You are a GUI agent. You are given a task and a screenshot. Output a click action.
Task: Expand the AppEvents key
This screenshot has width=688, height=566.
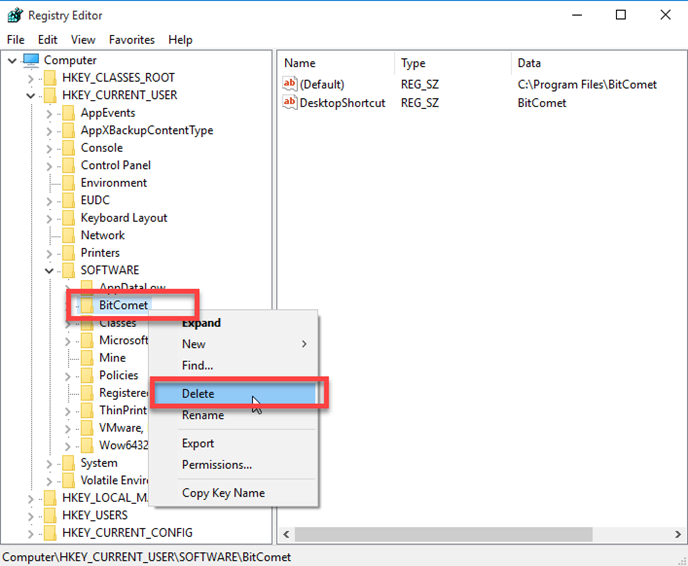49,114
